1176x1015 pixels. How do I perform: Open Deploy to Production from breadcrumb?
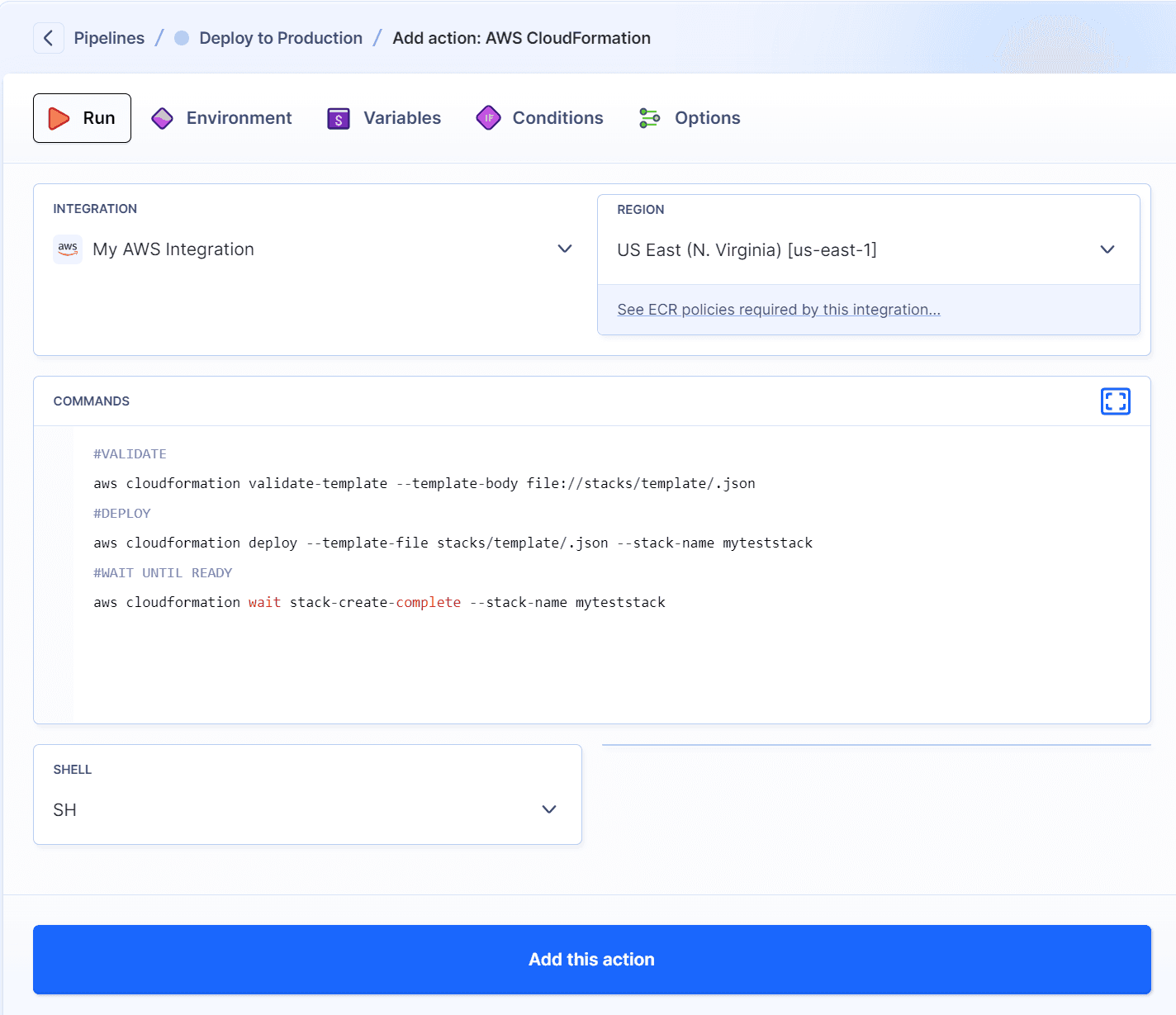coord(280,38)
